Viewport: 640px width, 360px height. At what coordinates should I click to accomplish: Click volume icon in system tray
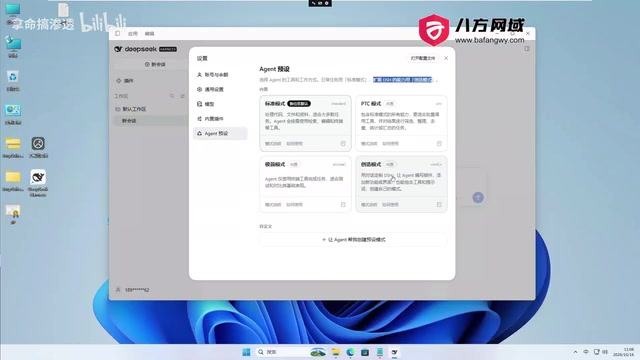pyautogui.click(x=605, y=352)
